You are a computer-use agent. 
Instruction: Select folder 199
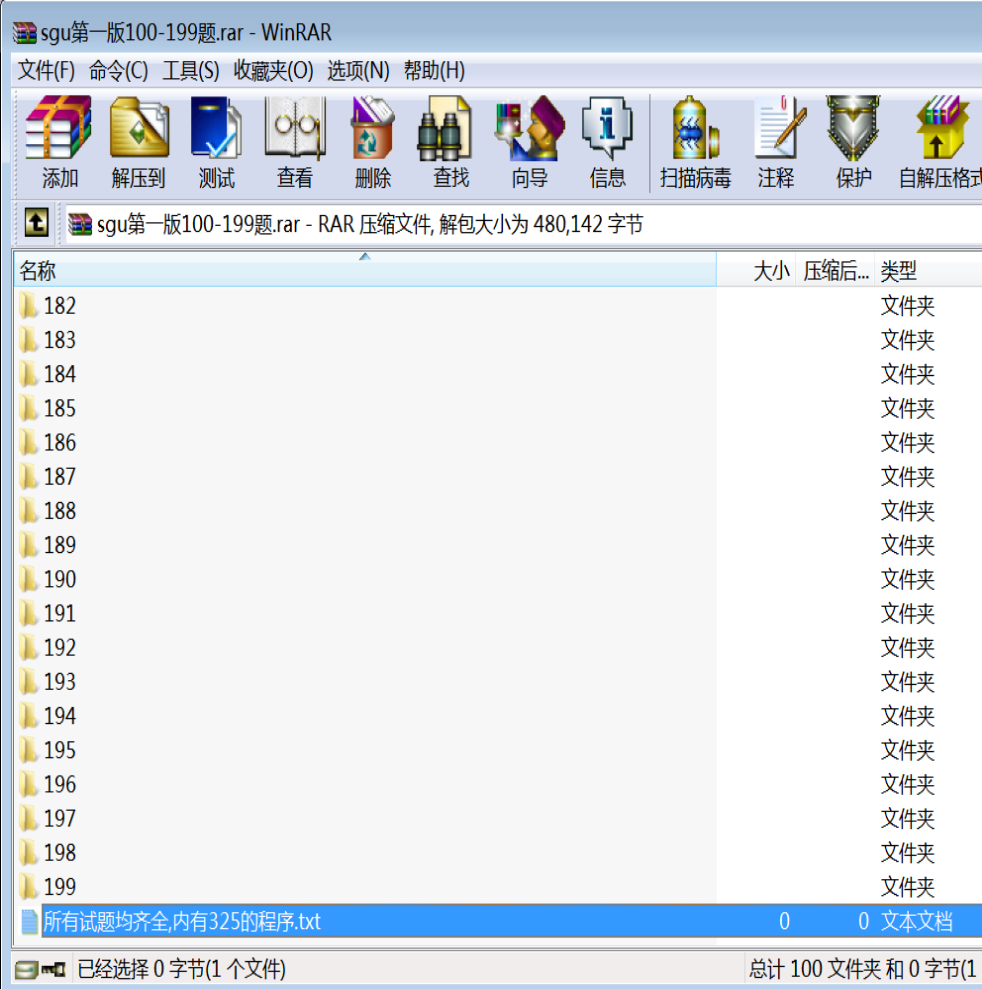click(60, 887)
